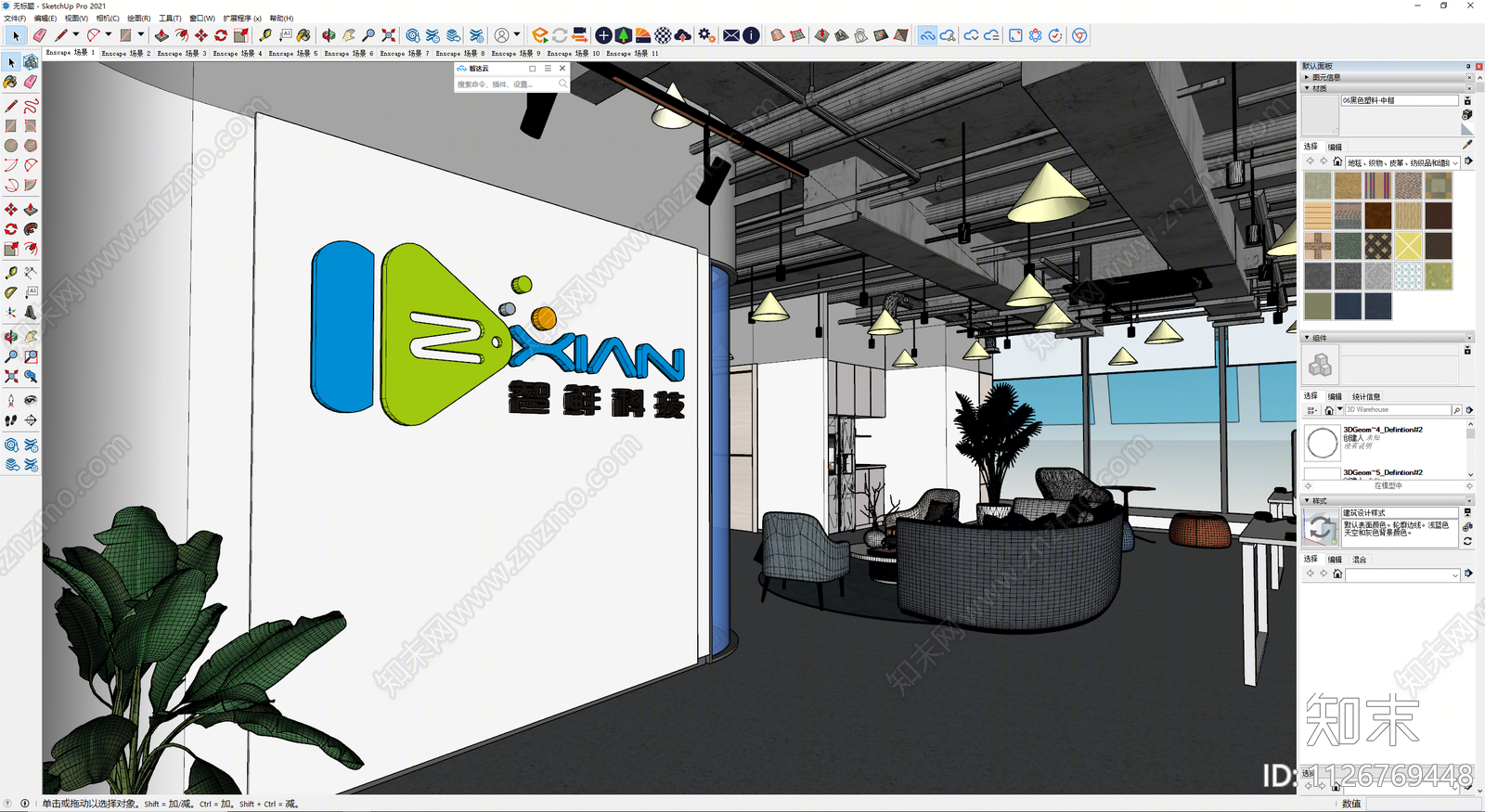
Task: Click the cloud upload icon in toolbar
Action: pyautogui.click(x=683, y=35)
